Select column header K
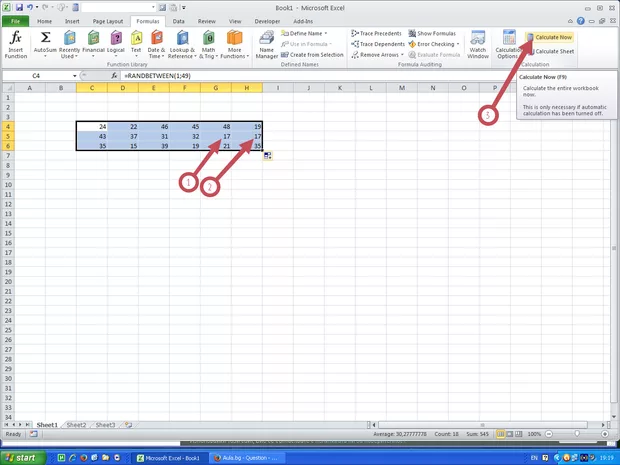620x465 pixels. (x=340, y=88)
